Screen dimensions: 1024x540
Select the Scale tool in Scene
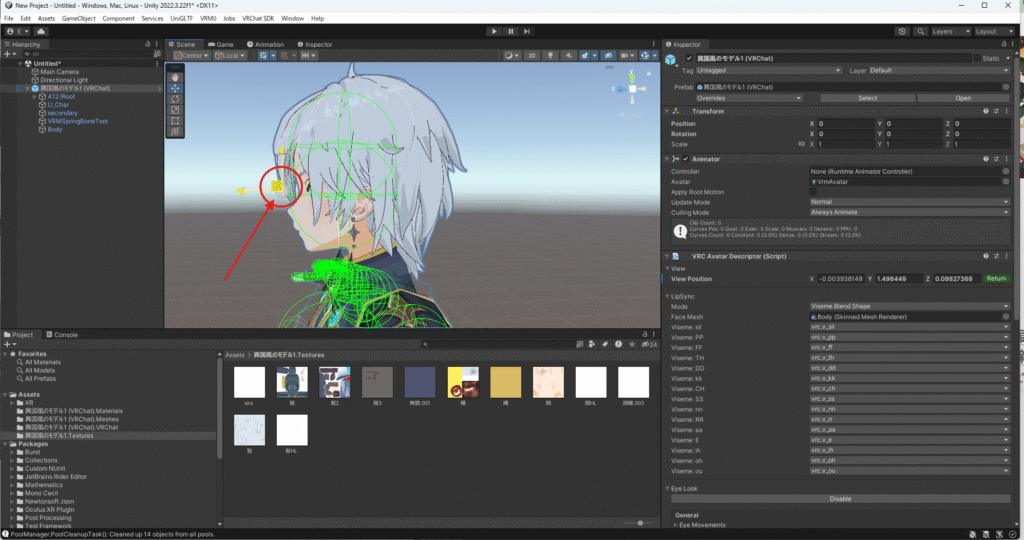(175, 110)
